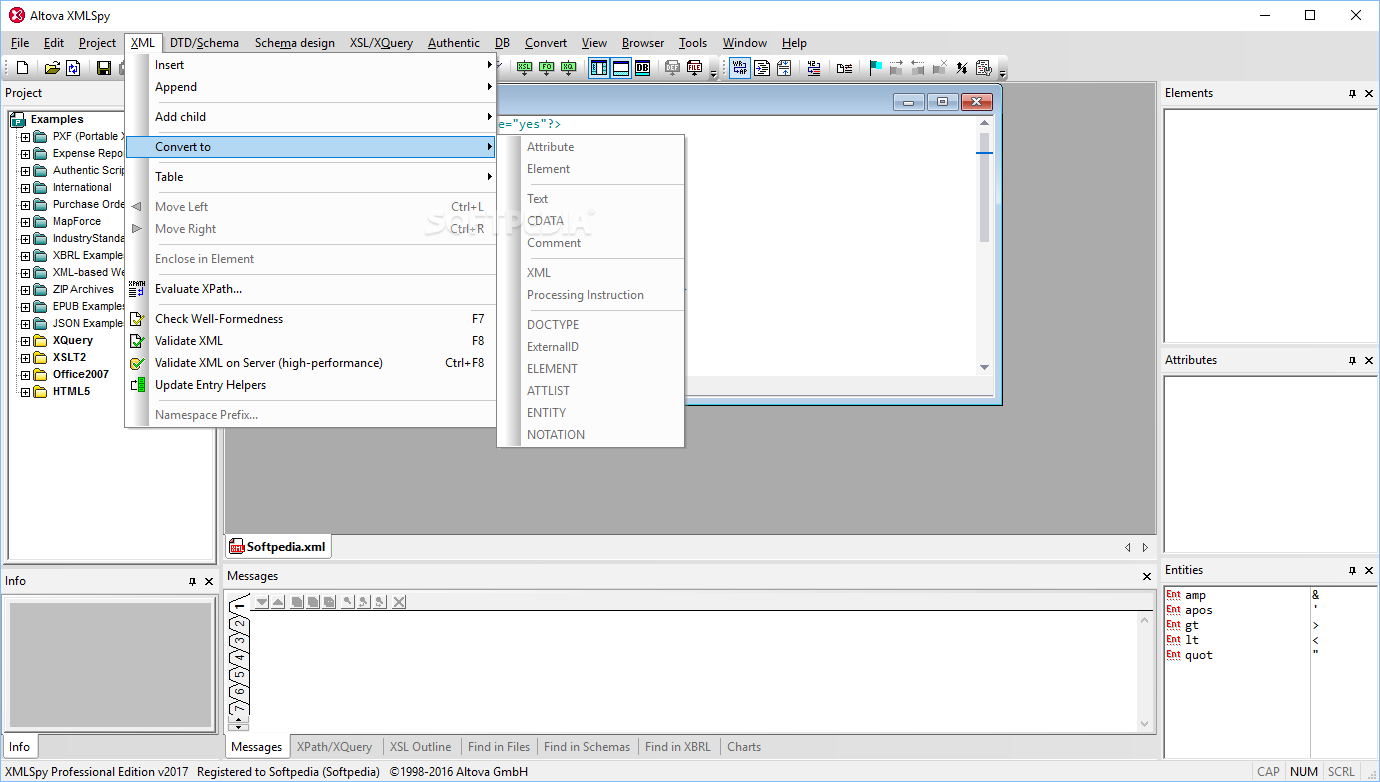Image resolution: width=1380 pixels, height=782 pixels.
Task: Expand the XQuery project folder
Action: coord(26,341)
